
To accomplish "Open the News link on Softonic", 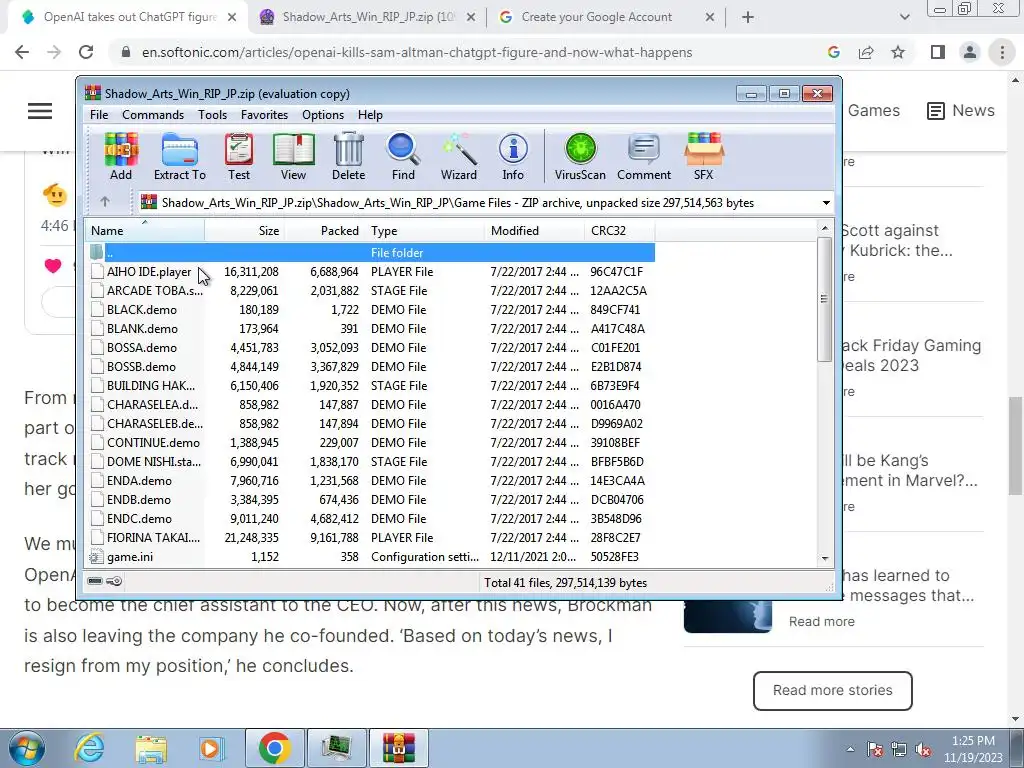I will [x=961, y=110].
